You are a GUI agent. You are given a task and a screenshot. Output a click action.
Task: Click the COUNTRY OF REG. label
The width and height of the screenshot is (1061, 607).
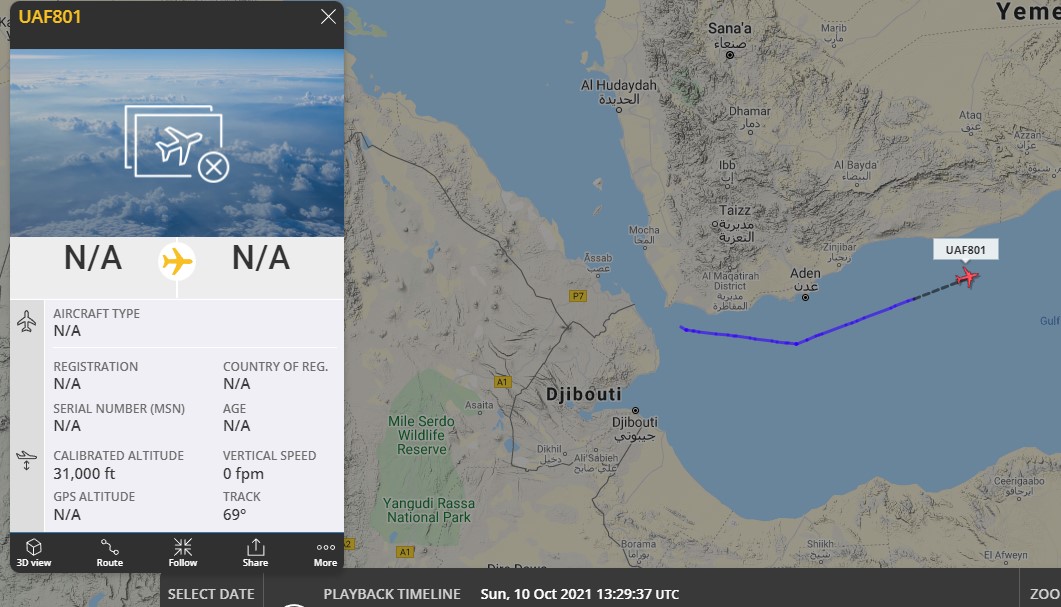[x=275, y=366]
